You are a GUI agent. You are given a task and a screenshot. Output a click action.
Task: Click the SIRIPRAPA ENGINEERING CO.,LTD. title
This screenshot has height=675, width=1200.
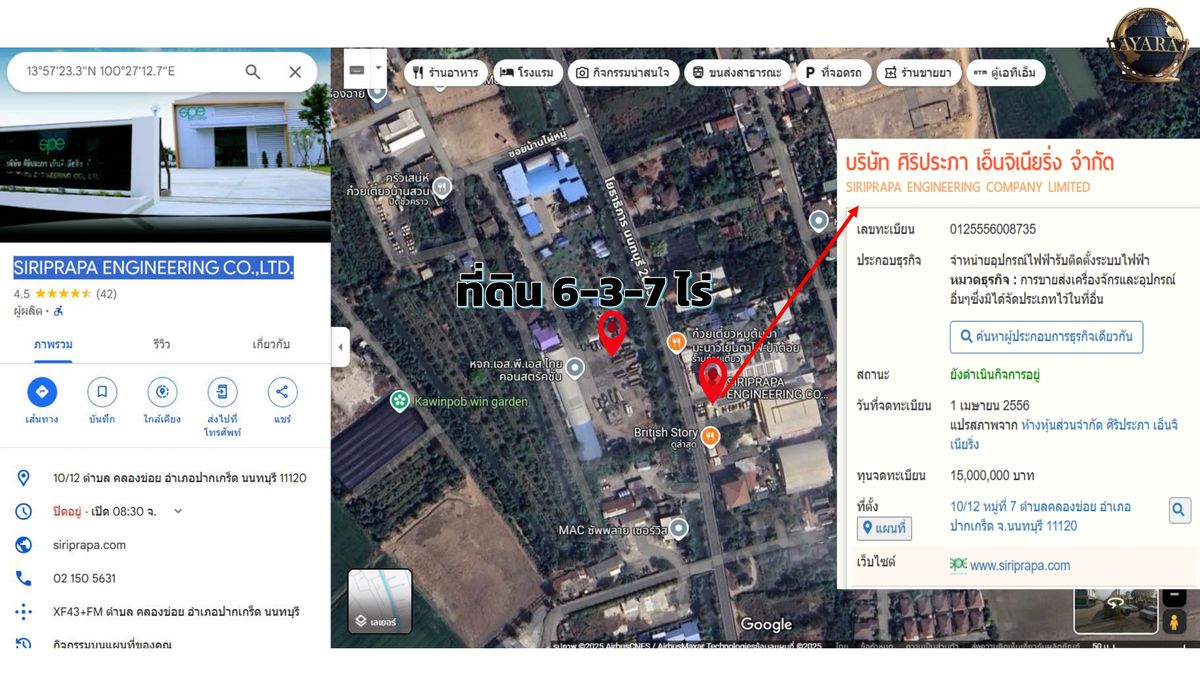pyautogui.click(x=153, y=268)
